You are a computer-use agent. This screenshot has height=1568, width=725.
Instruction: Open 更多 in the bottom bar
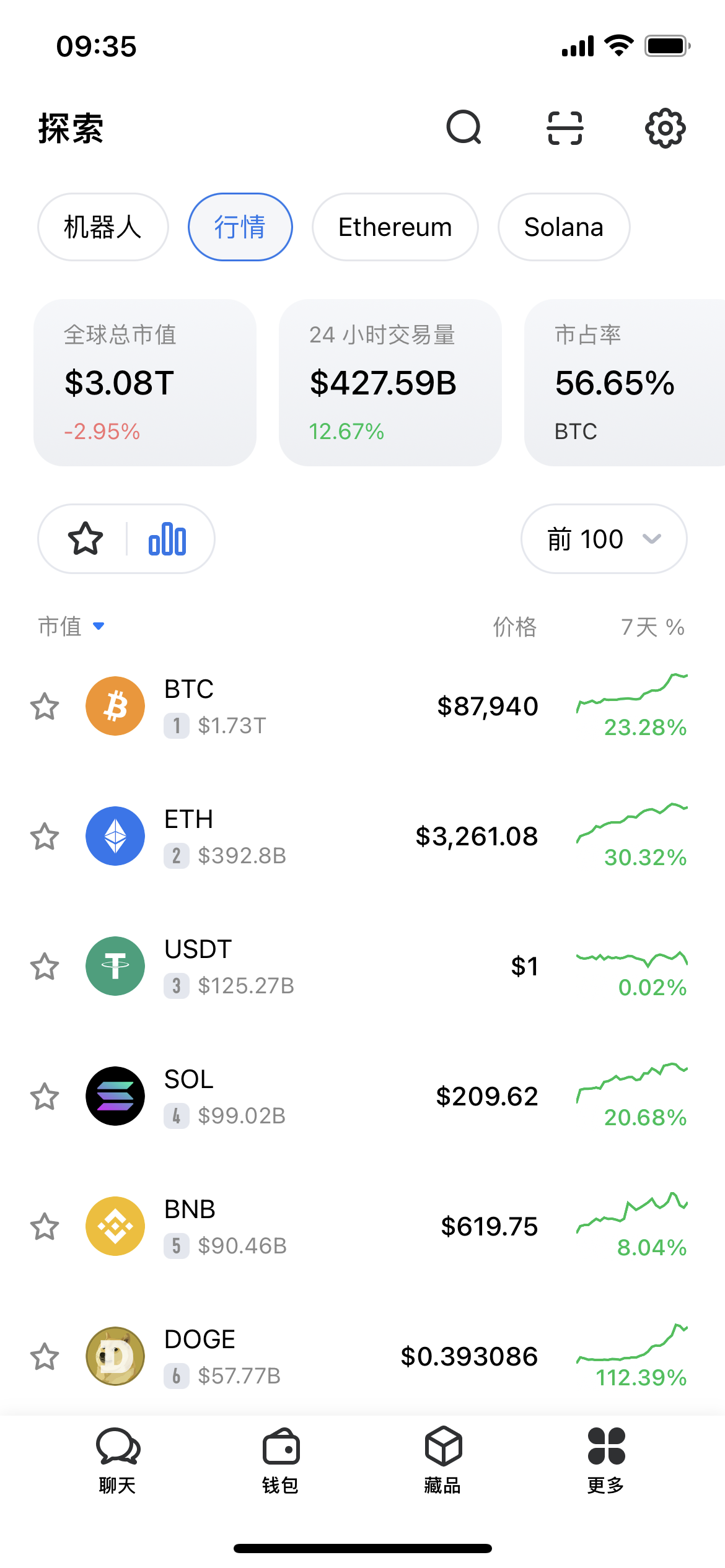[606, 1460]
